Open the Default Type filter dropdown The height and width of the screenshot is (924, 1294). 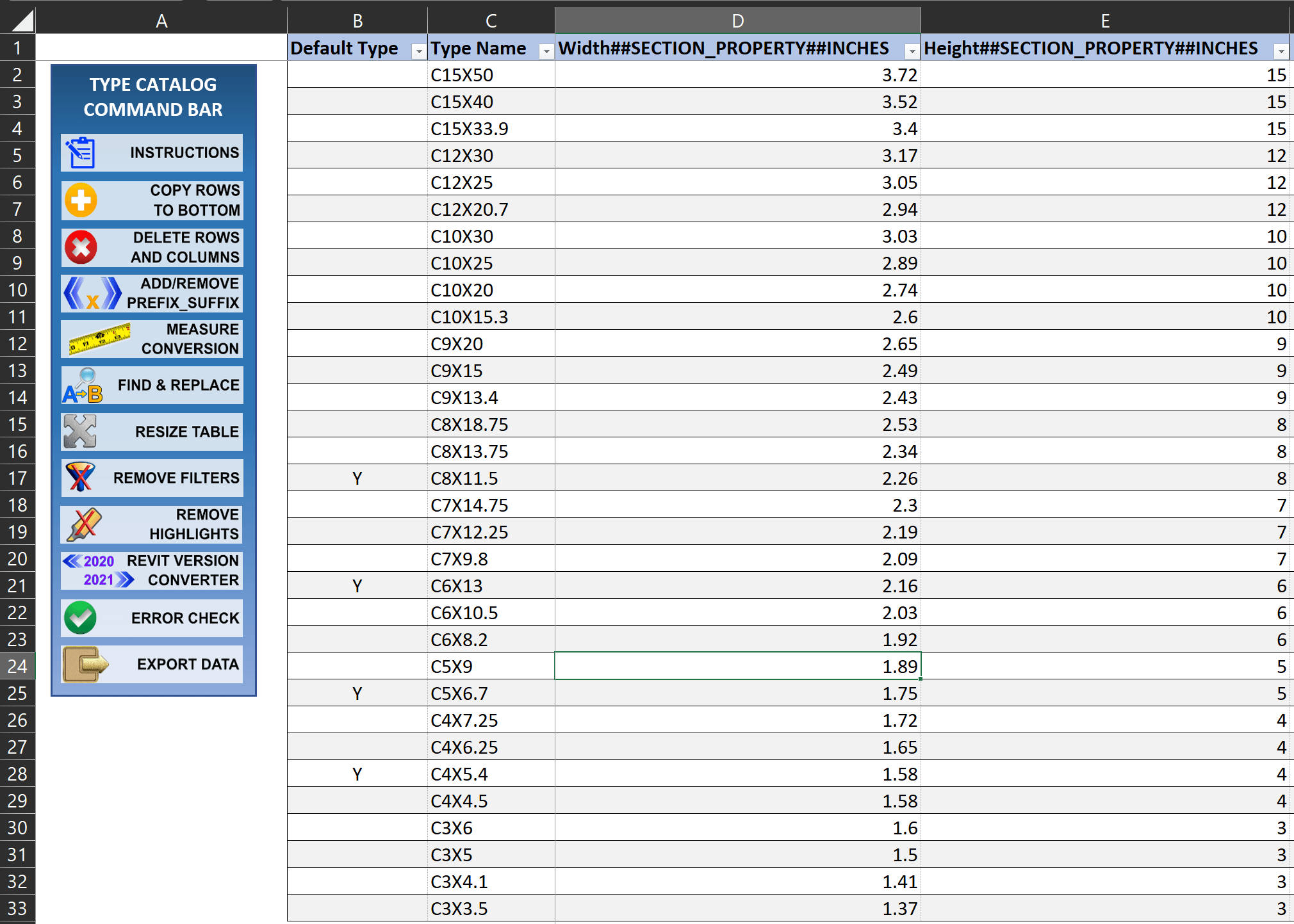pyautogui.click(x=418, y=51)
